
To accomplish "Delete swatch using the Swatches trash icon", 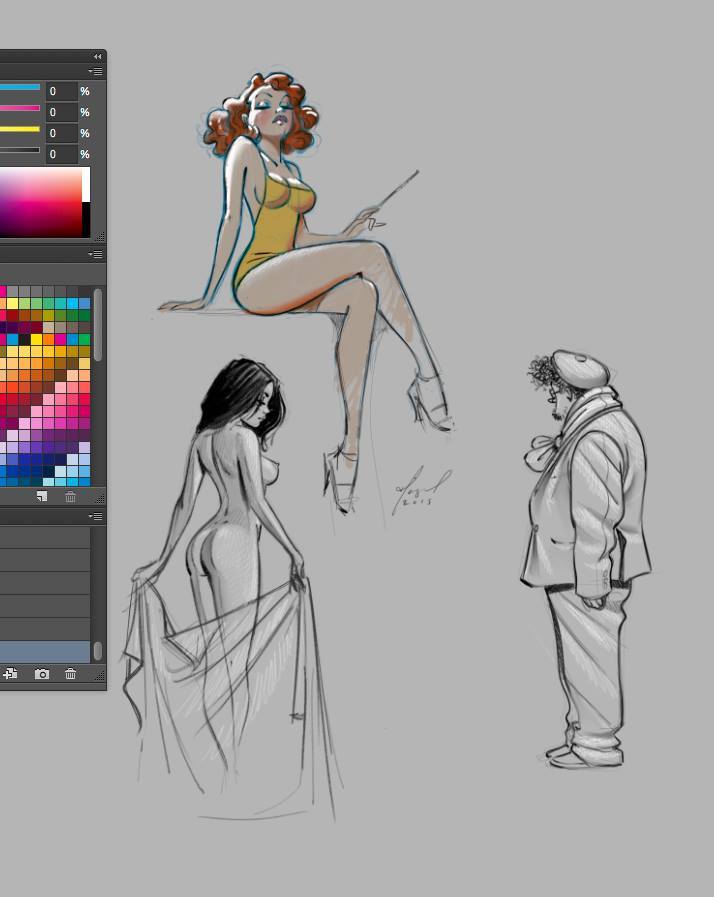I will pyautogui.click(x=70, y=497).
